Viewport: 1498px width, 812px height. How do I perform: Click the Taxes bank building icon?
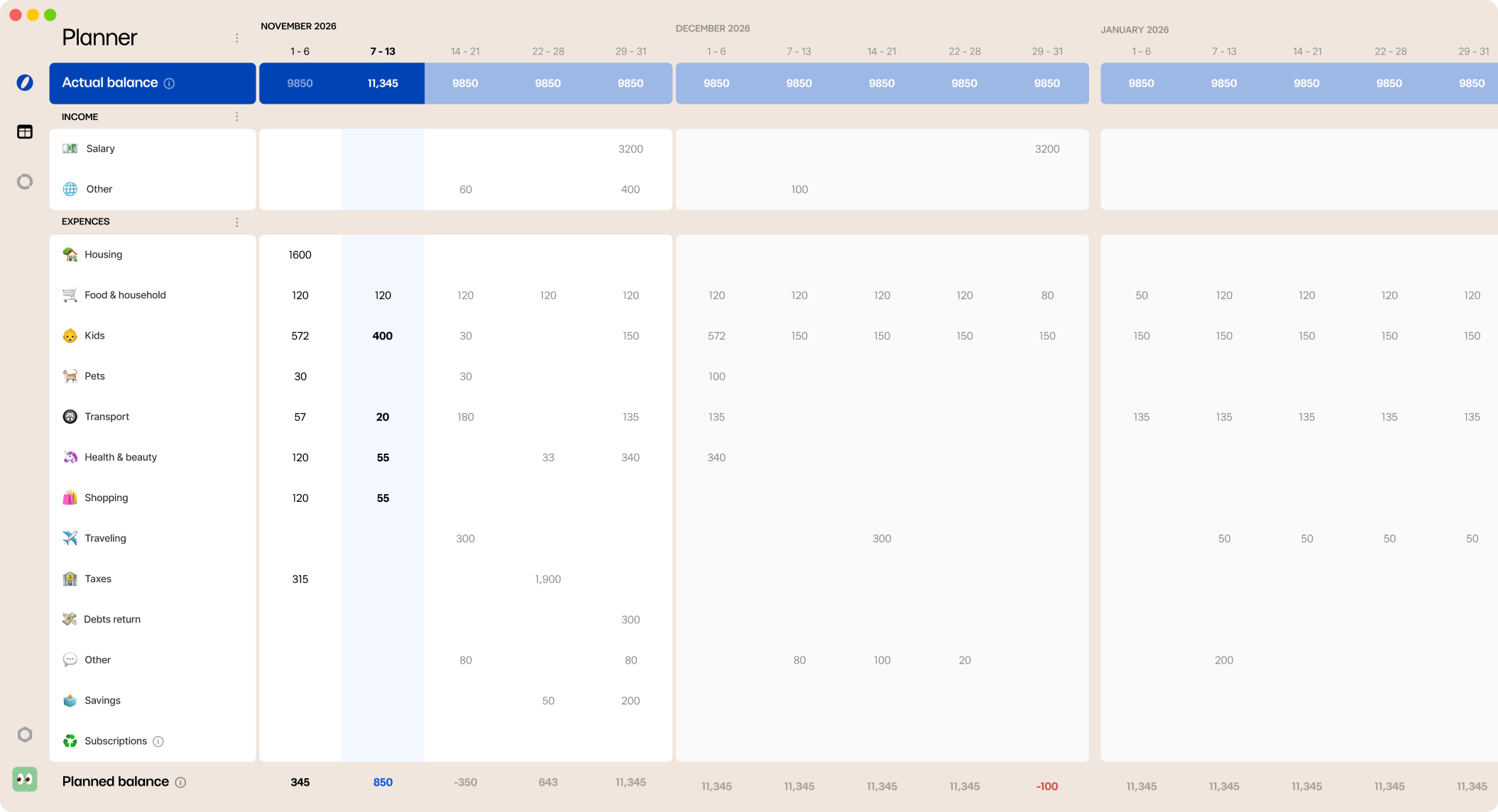pos(70,578)
